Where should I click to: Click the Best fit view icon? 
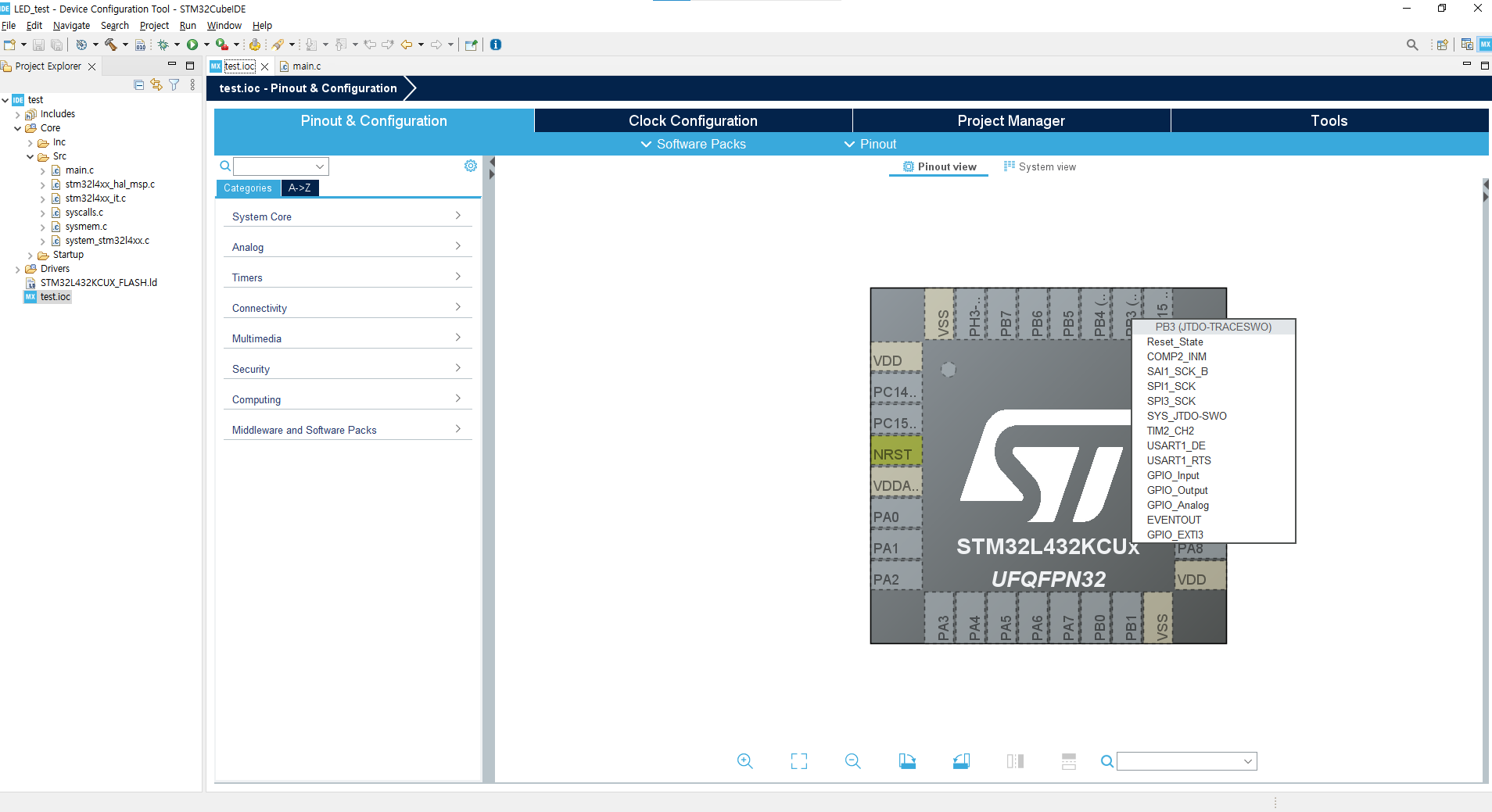pos(798,761)
